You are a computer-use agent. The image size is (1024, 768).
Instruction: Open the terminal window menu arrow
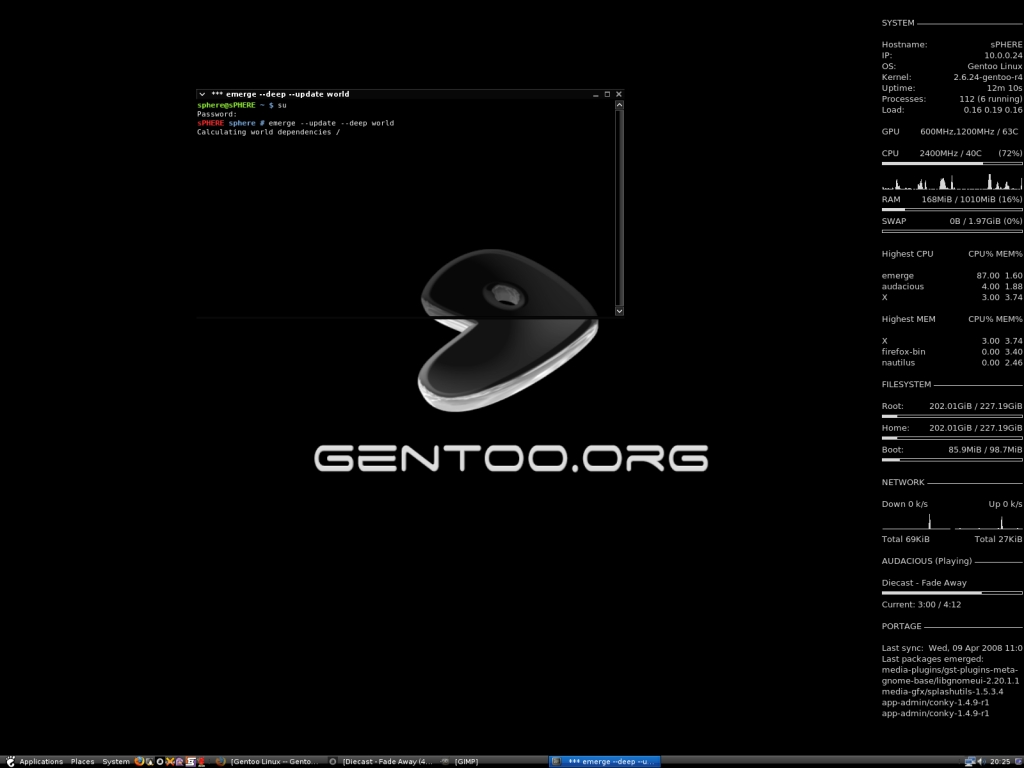click(202, 94)
